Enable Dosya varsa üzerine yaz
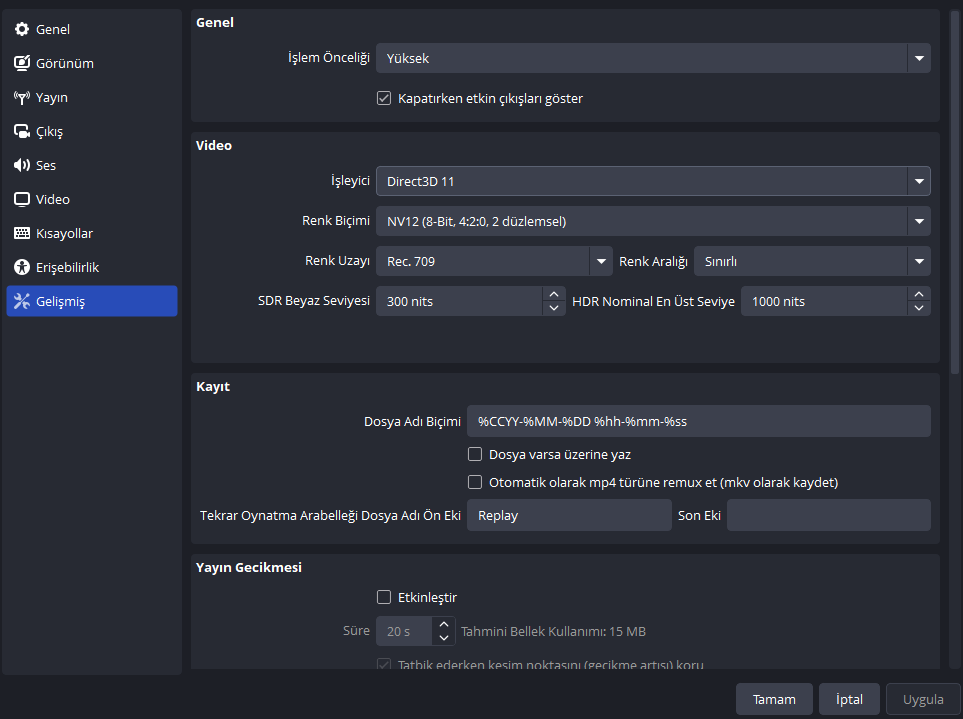Viewport: 963px width, 719px height. [x=475, y=455]
